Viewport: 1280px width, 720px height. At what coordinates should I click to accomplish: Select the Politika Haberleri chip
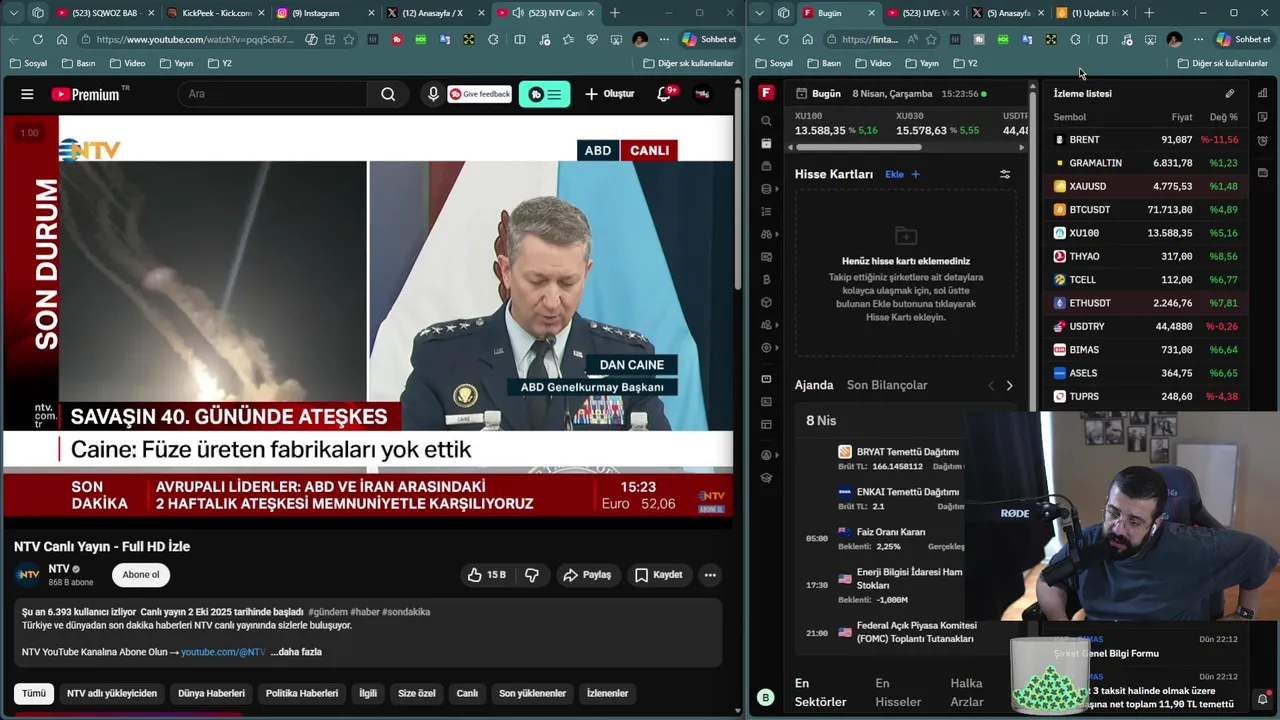(301, 693)
